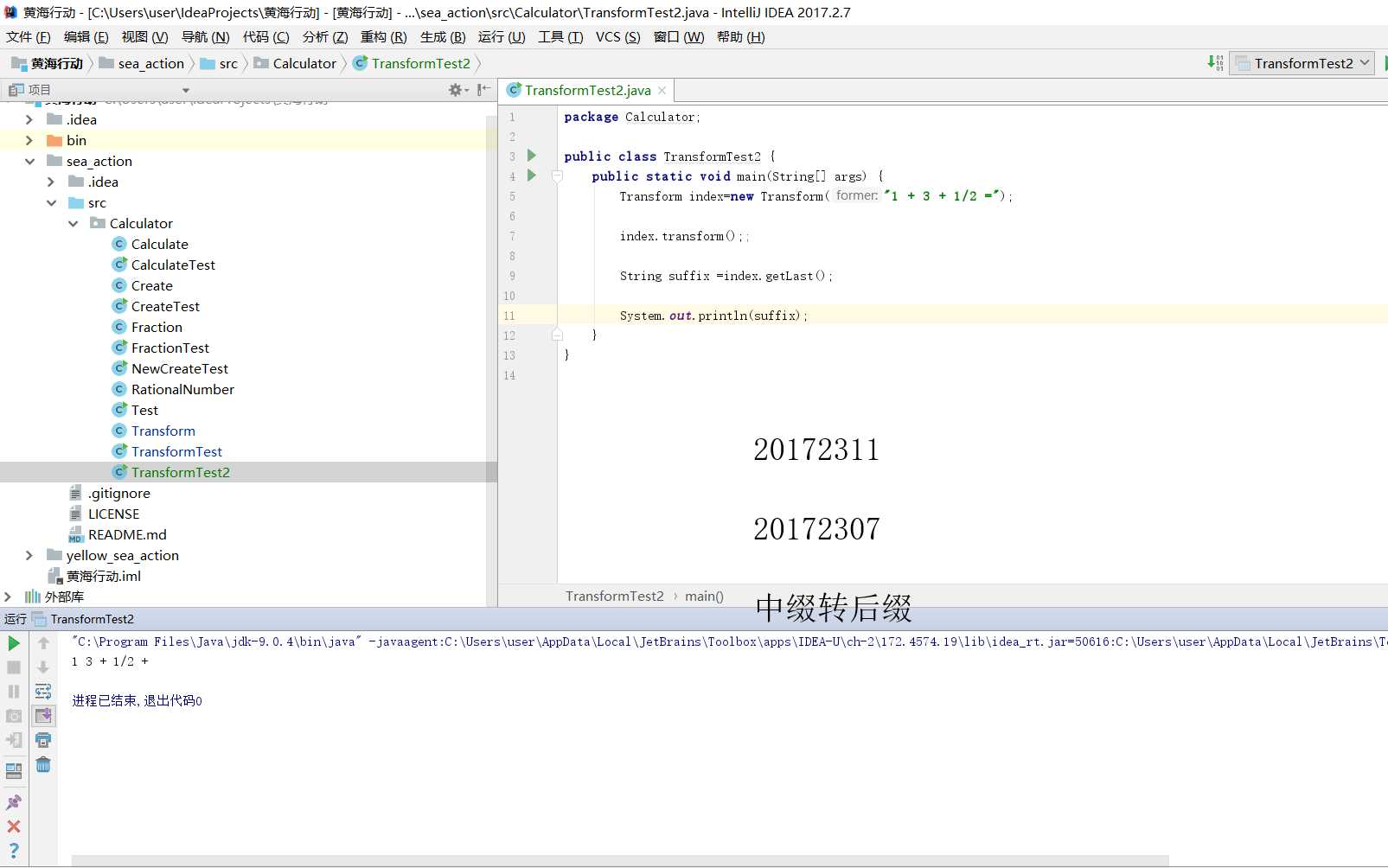
Task: Click the TransformTest2 breadcrumb in the navigation bar
Action: pyautogui.click(x=412, y=63)
